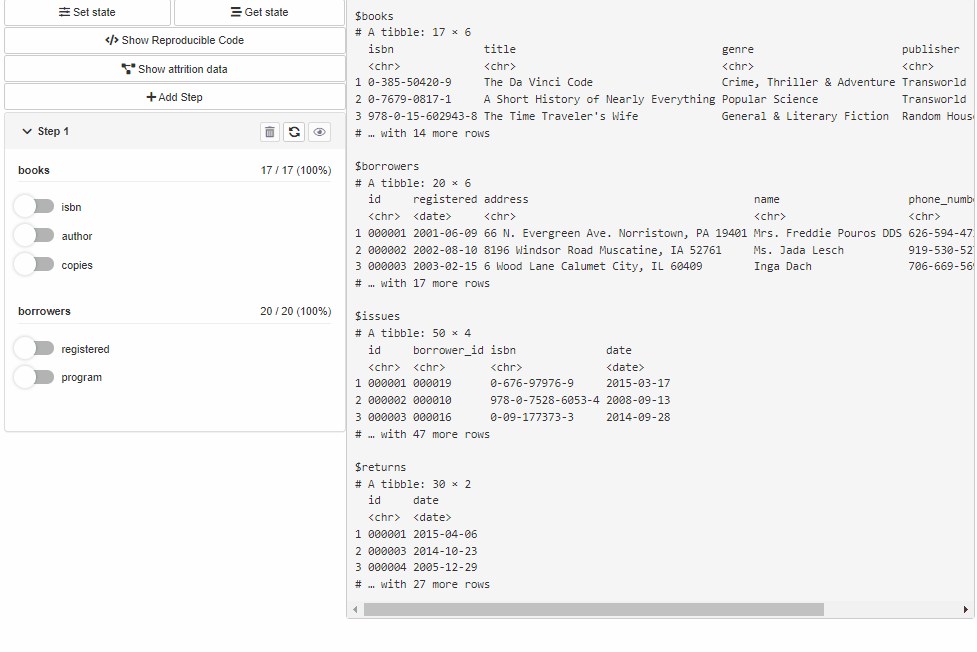Enable the registered filter toggle
Viewport: 977px width, 652px height.
[34, 349]
